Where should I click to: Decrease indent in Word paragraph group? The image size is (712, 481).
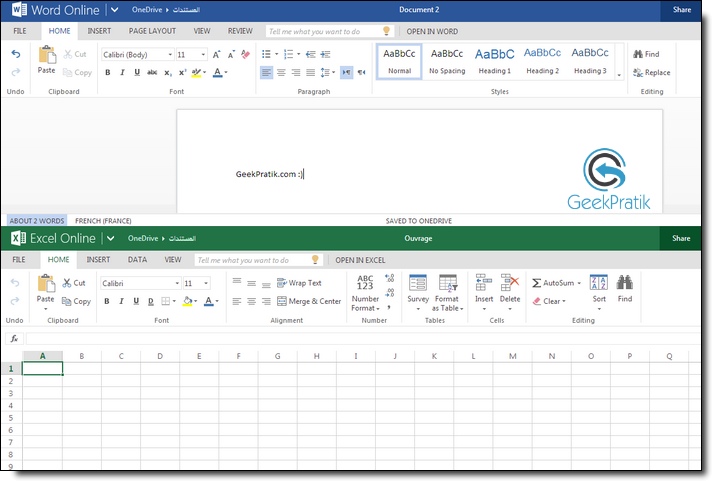(311, 55)
